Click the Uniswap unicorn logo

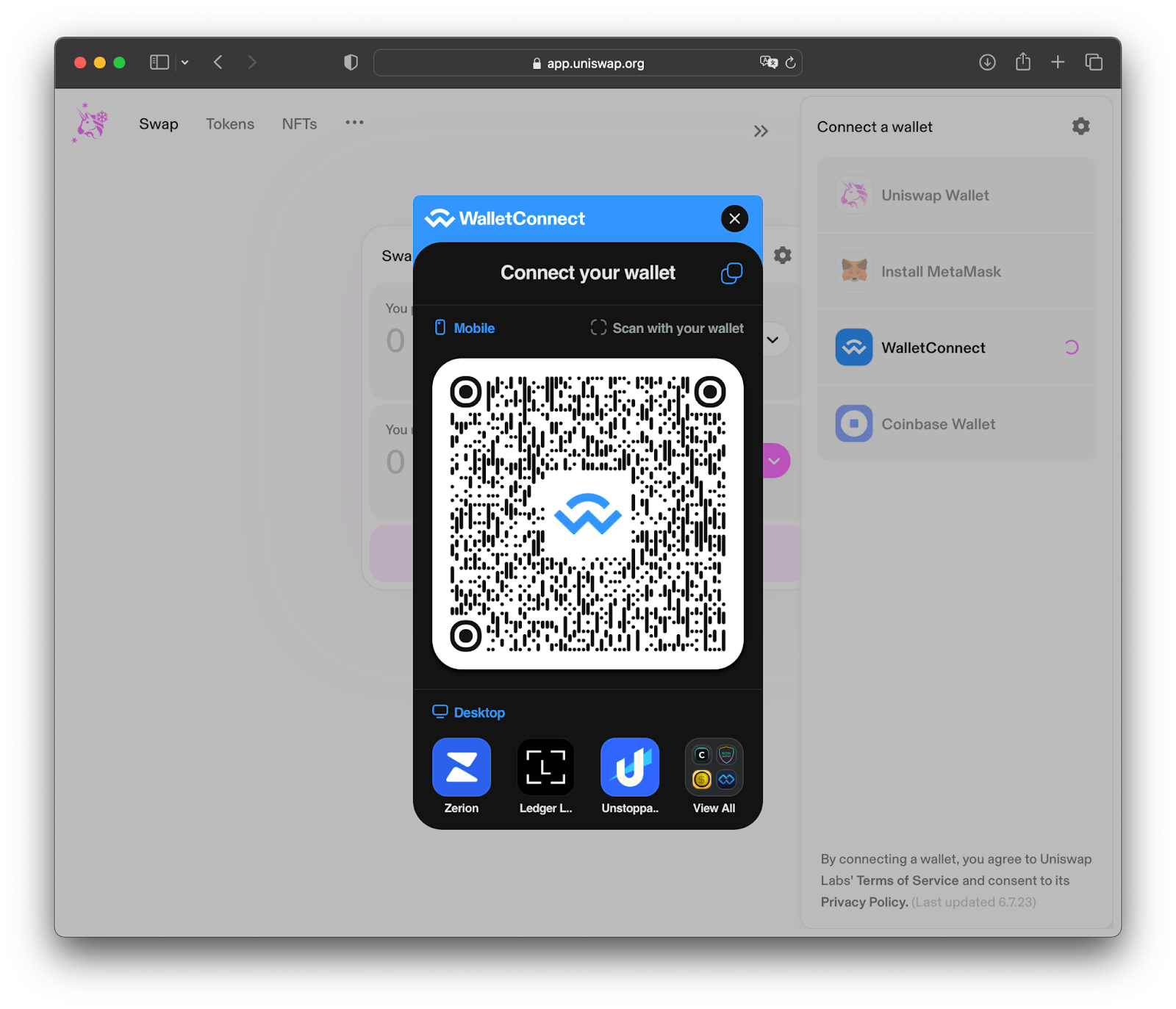(90, 123)
